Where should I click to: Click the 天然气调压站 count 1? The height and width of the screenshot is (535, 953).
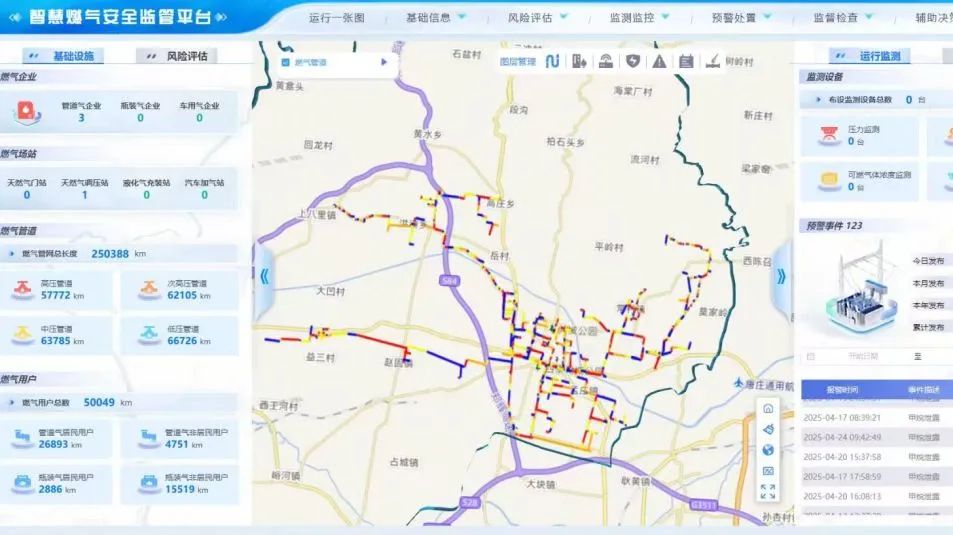pyautogui.click(x=84, y=195)
